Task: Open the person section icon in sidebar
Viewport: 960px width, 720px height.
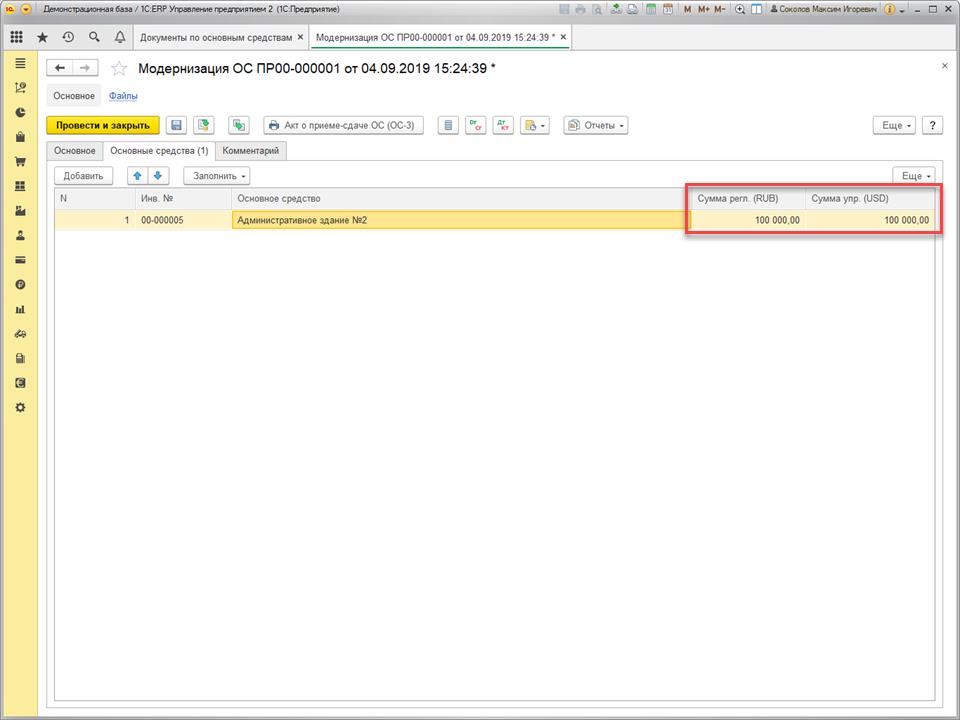Action: click(20, 235)
